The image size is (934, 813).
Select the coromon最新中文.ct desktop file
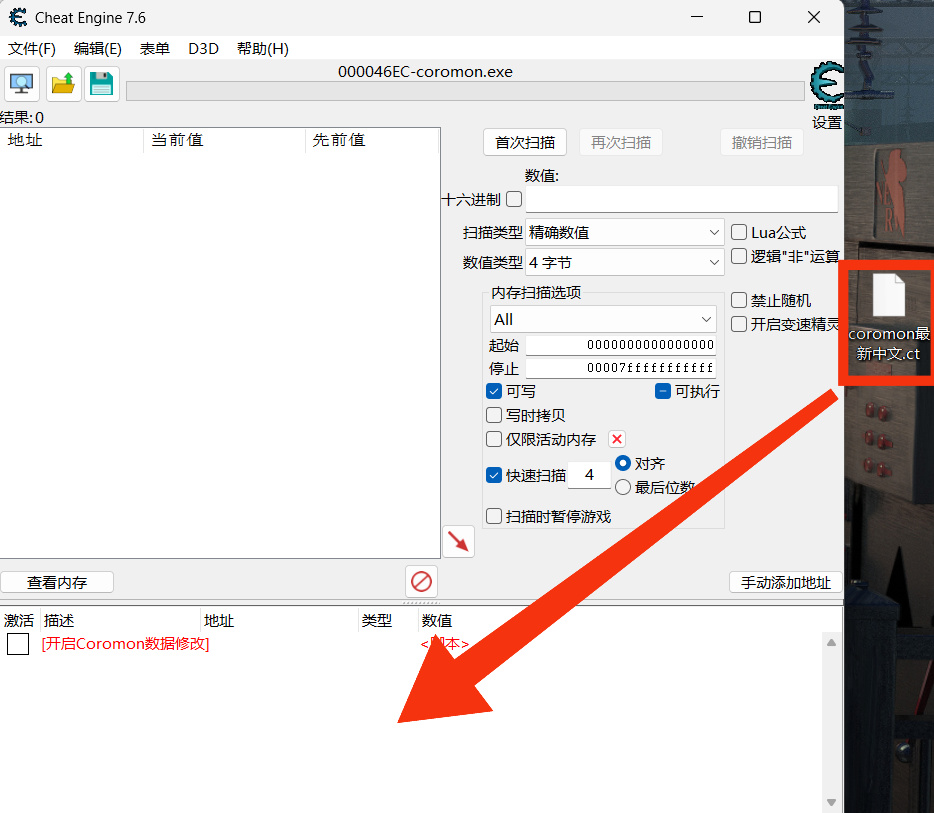[x=888, y=317]
